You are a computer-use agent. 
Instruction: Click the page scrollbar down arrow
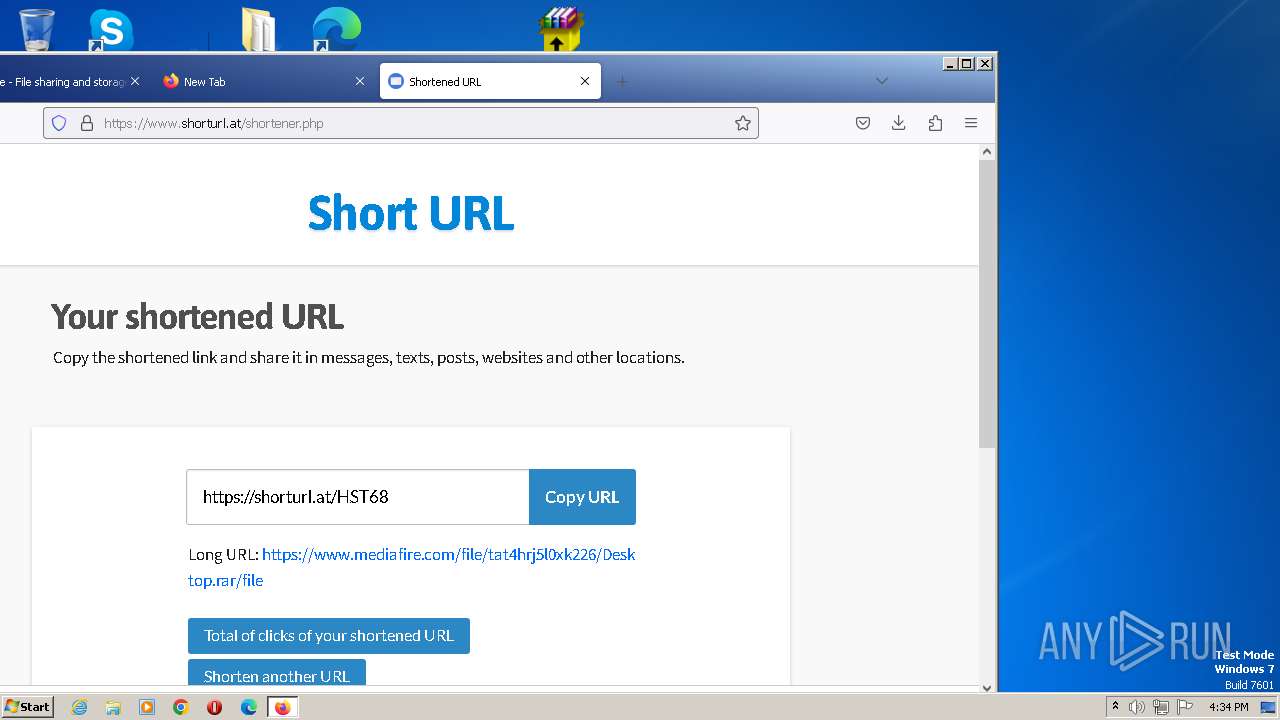(x=987, y=687)
